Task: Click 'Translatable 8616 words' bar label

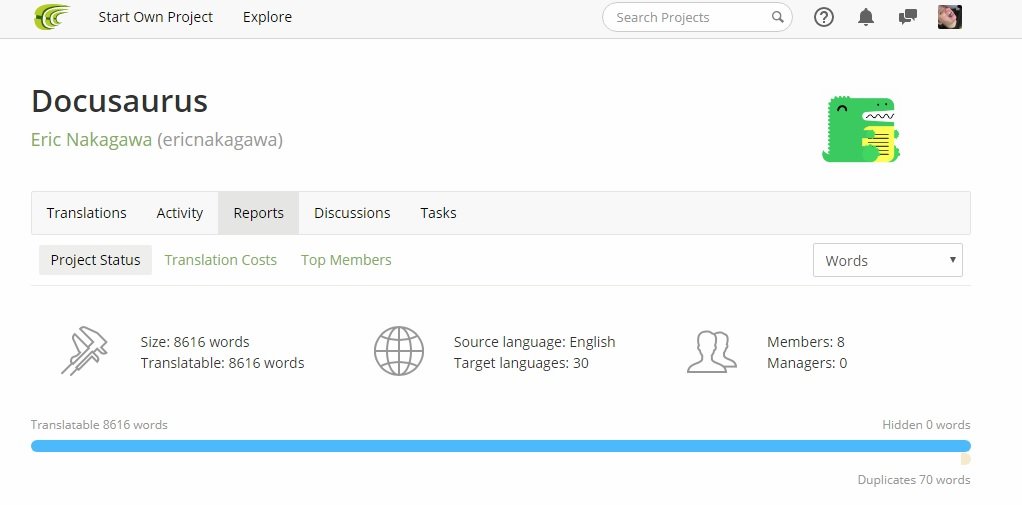Action: [99, 425]
